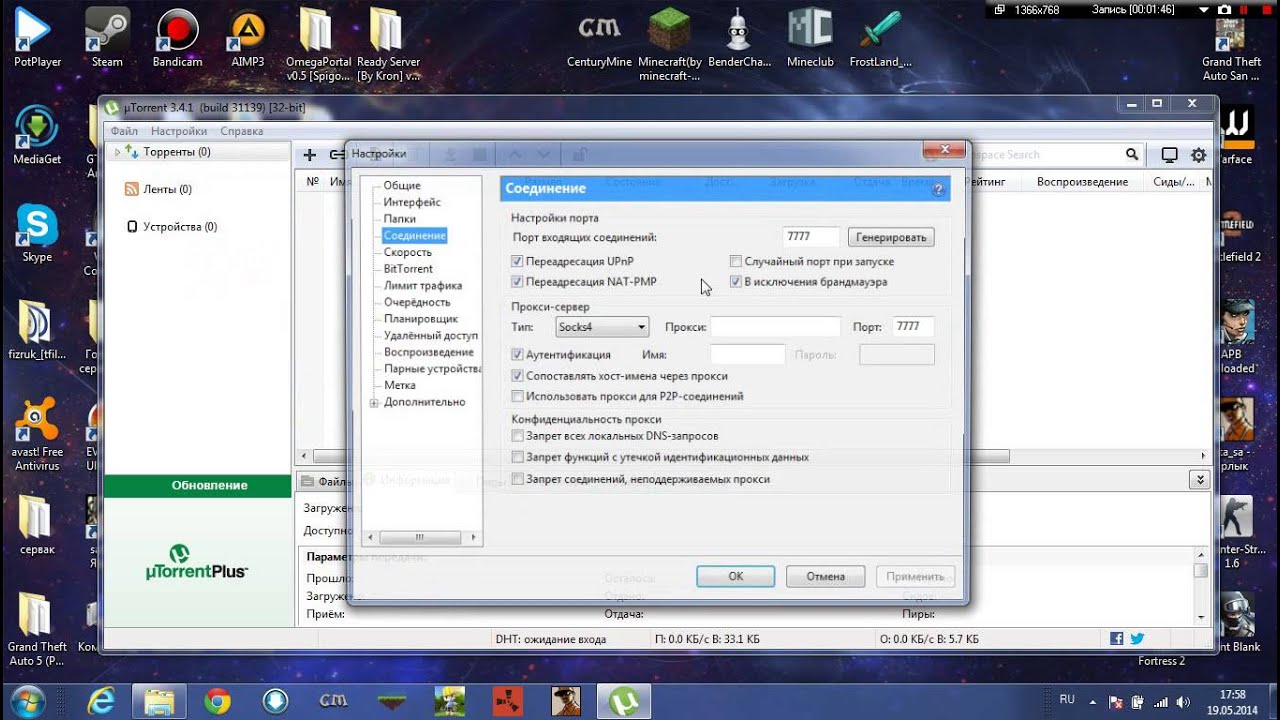
Task: Click the Отмена button
Action: [x=826, y=577]
